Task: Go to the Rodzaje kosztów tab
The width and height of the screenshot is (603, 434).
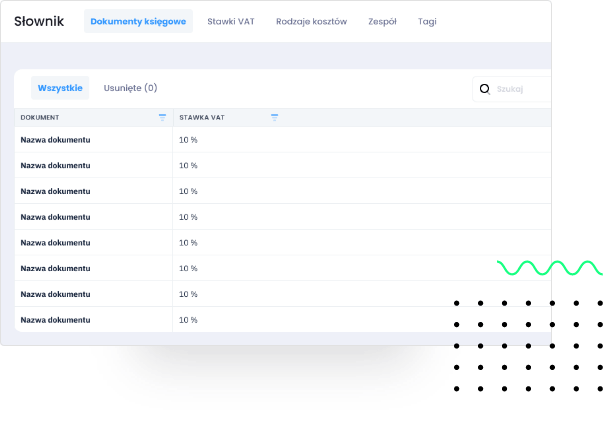Action: point(311,21)
